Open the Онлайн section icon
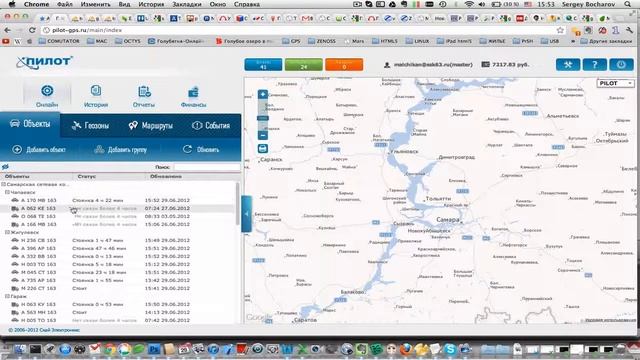The height and width of the screenshot is (360, 640). pyautogui.click(x=47, y=91)
